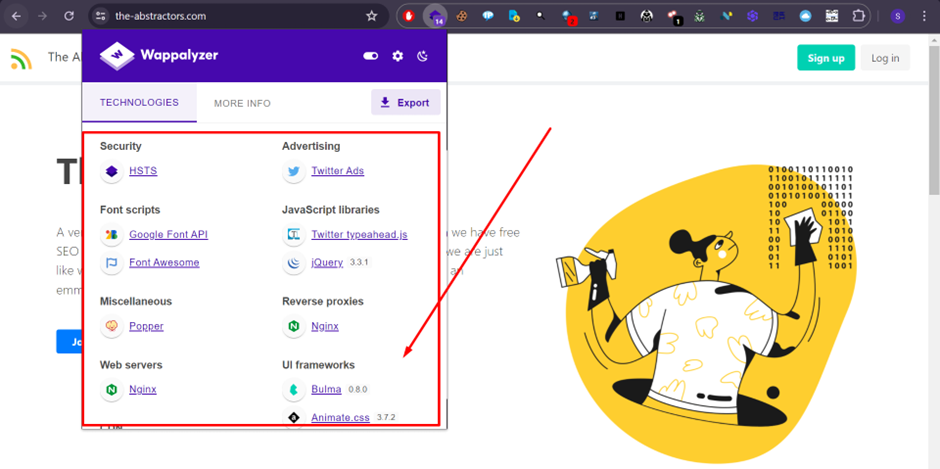Click the Export button

pyautogui.click(x=406, y=103)
